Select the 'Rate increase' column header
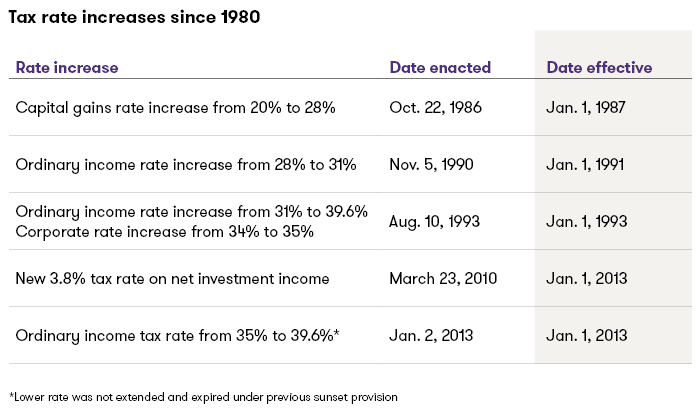 tap(67, 68)
